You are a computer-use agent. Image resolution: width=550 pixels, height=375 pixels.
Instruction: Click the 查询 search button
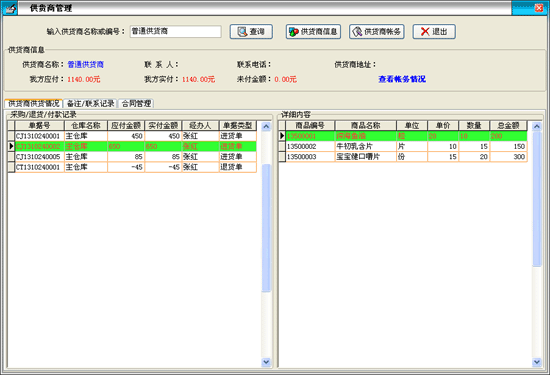[251, 32]
